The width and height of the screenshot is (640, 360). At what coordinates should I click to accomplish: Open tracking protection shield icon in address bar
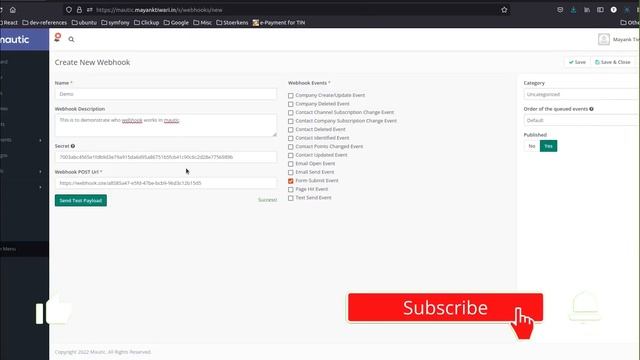pos(69,10)
